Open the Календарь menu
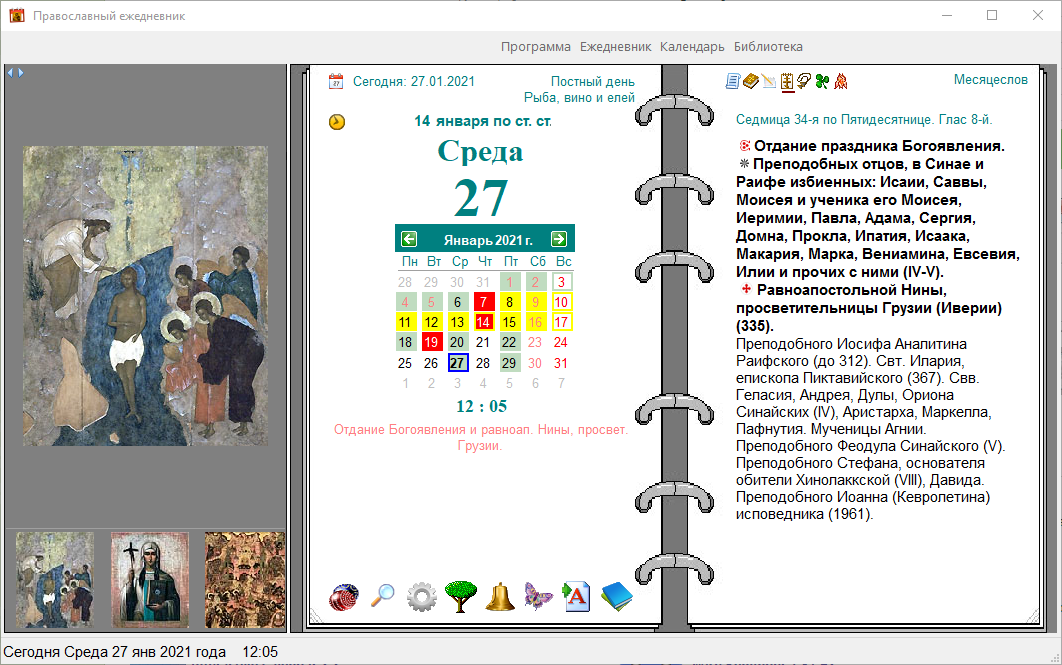 pos(692,47)
